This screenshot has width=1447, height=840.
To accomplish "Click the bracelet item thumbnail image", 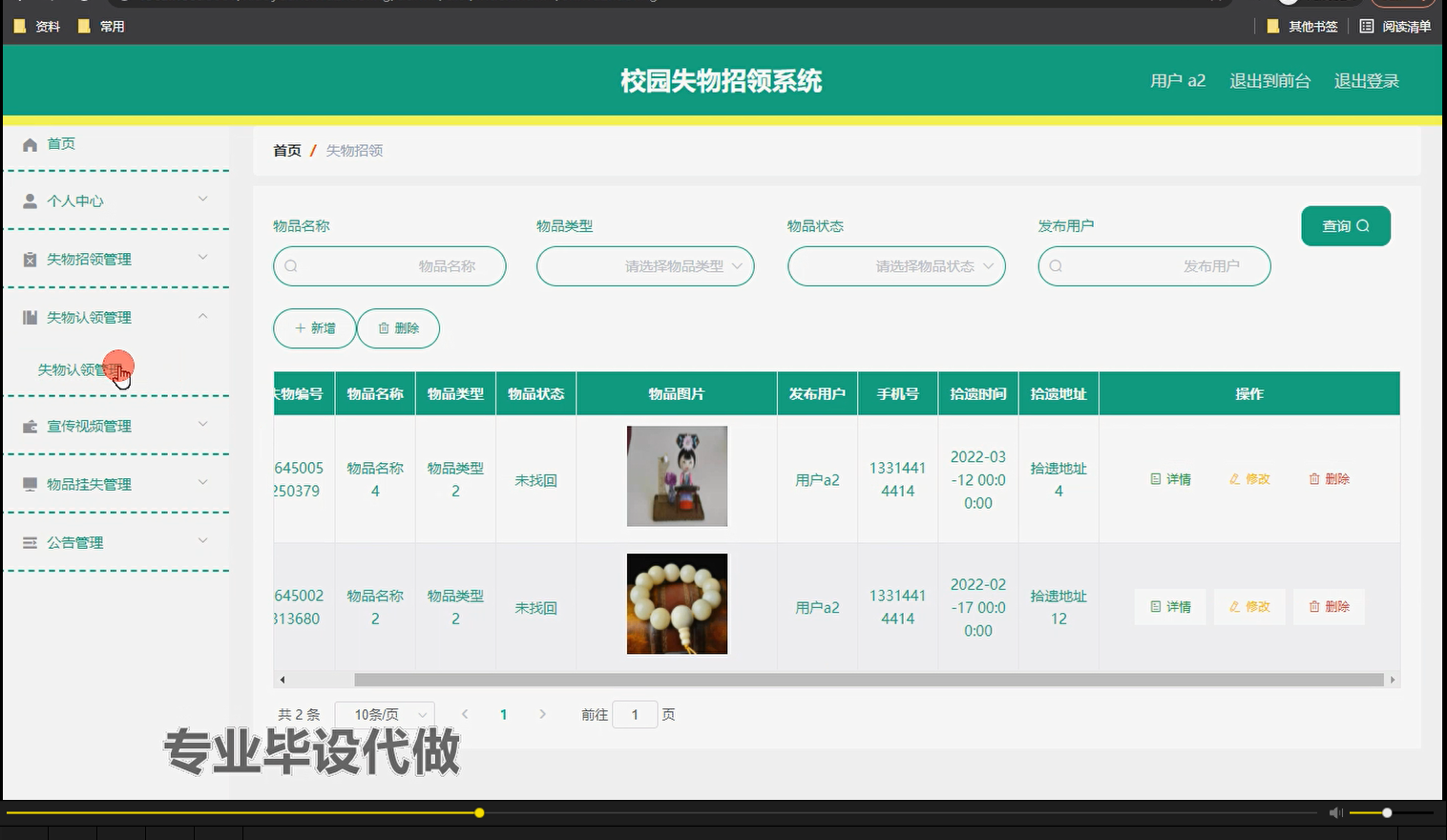I will [x=677, y=603].
